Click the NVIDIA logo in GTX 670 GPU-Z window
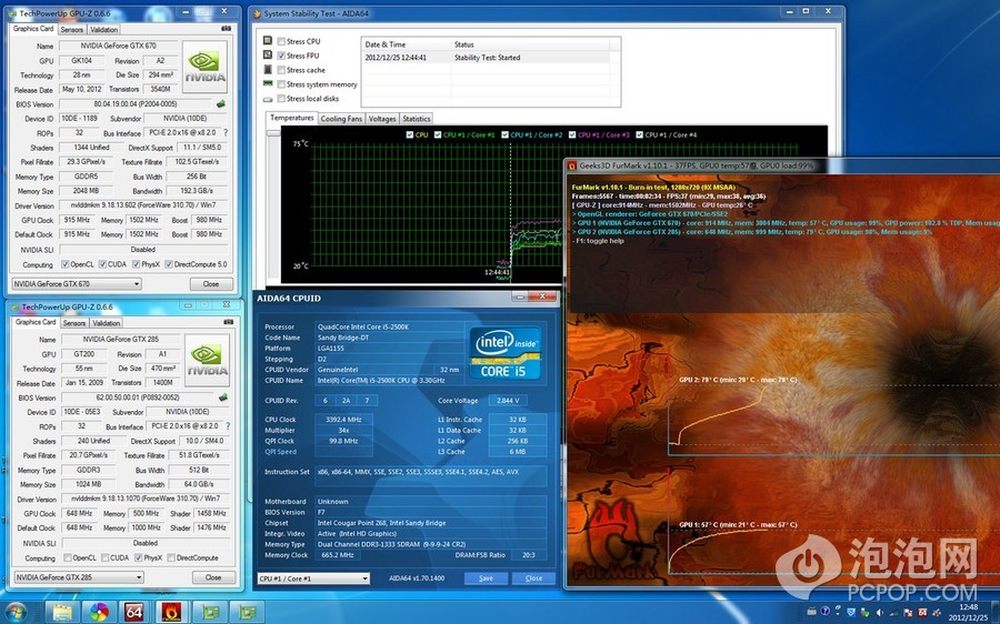Viewport: 1000px width, 624px height. pyautogui.click(x=205, y=67)
